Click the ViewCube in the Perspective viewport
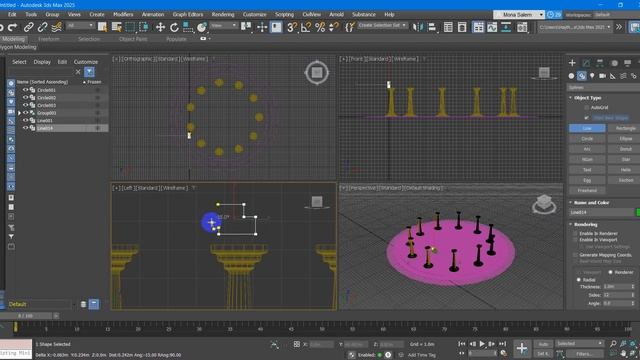 point(544,203)
